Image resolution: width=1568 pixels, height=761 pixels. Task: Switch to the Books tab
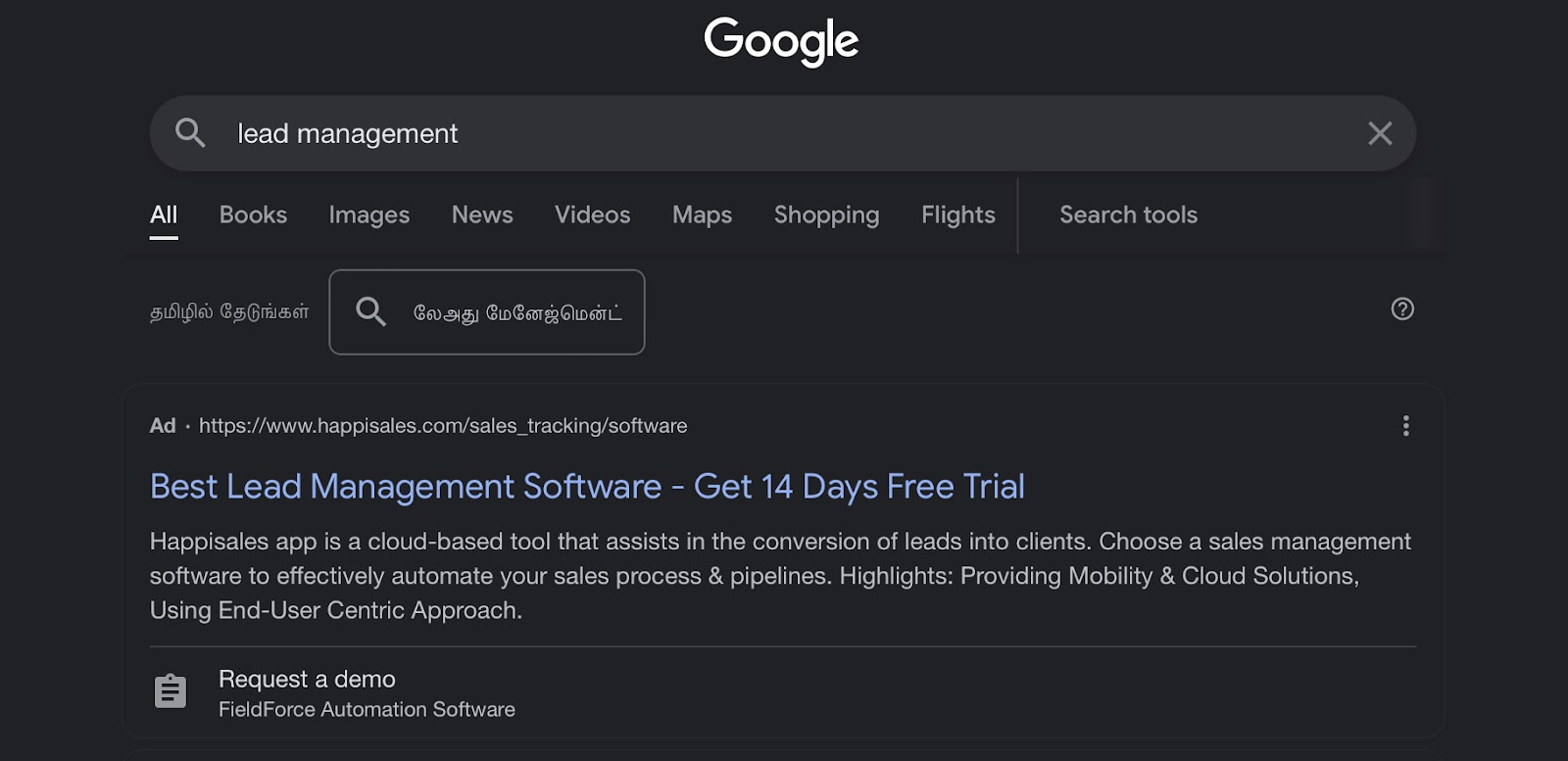tap(253, 214)
